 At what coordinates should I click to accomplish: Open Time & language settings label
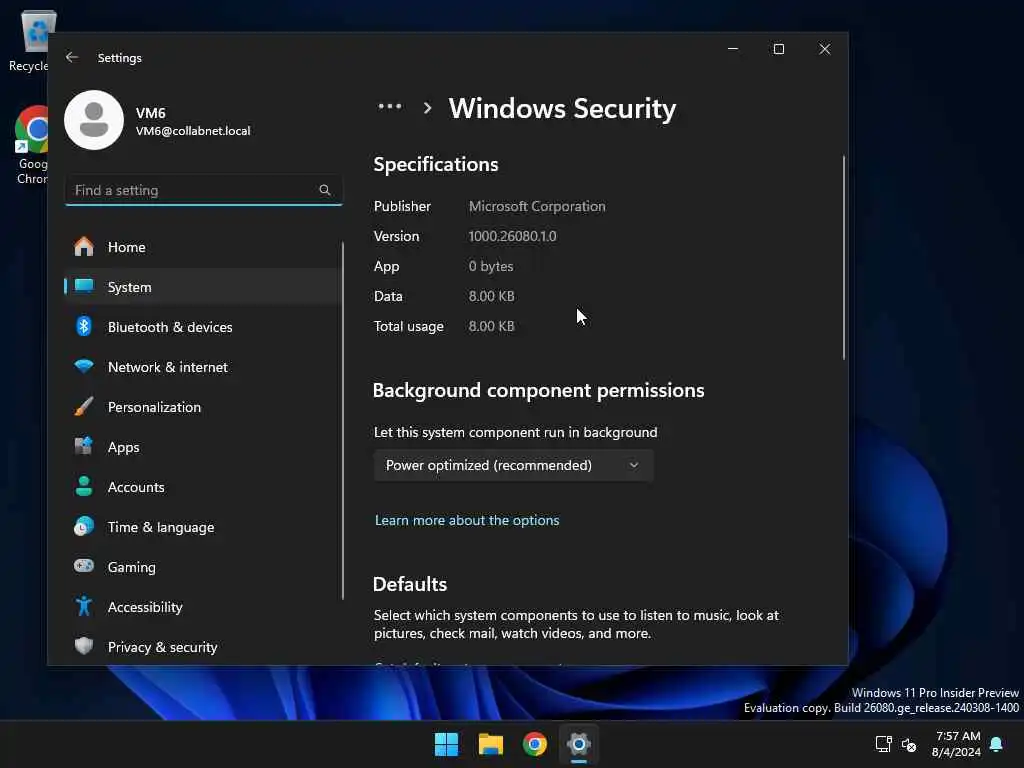(x=161, y=527)
